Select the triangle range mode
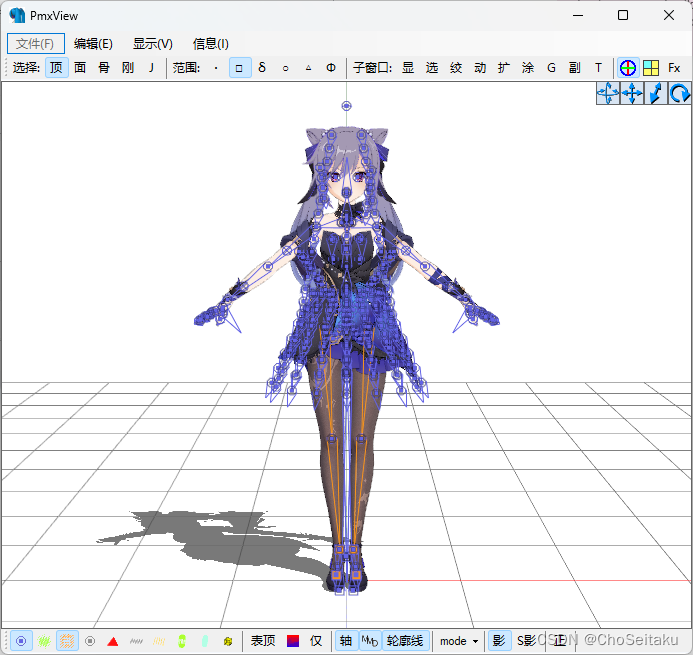The image size is (693, 655). (x=308, y=68)
